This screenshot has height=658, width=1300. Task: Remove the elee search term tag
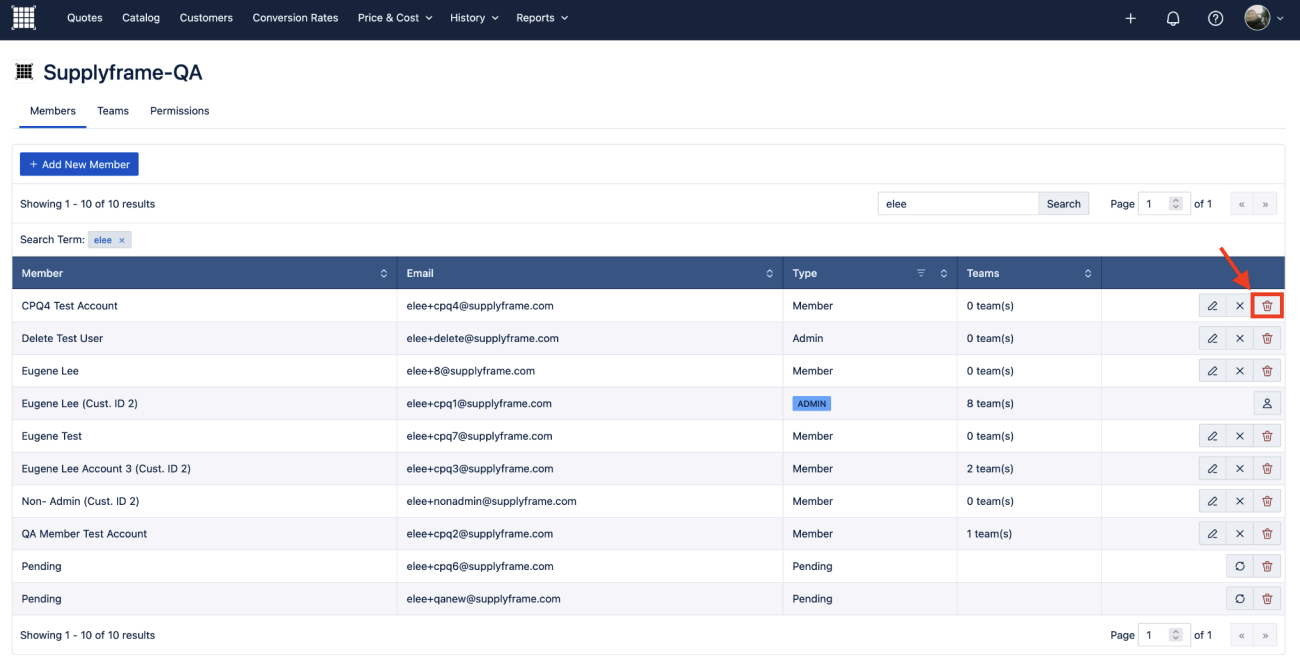[122, 240]
